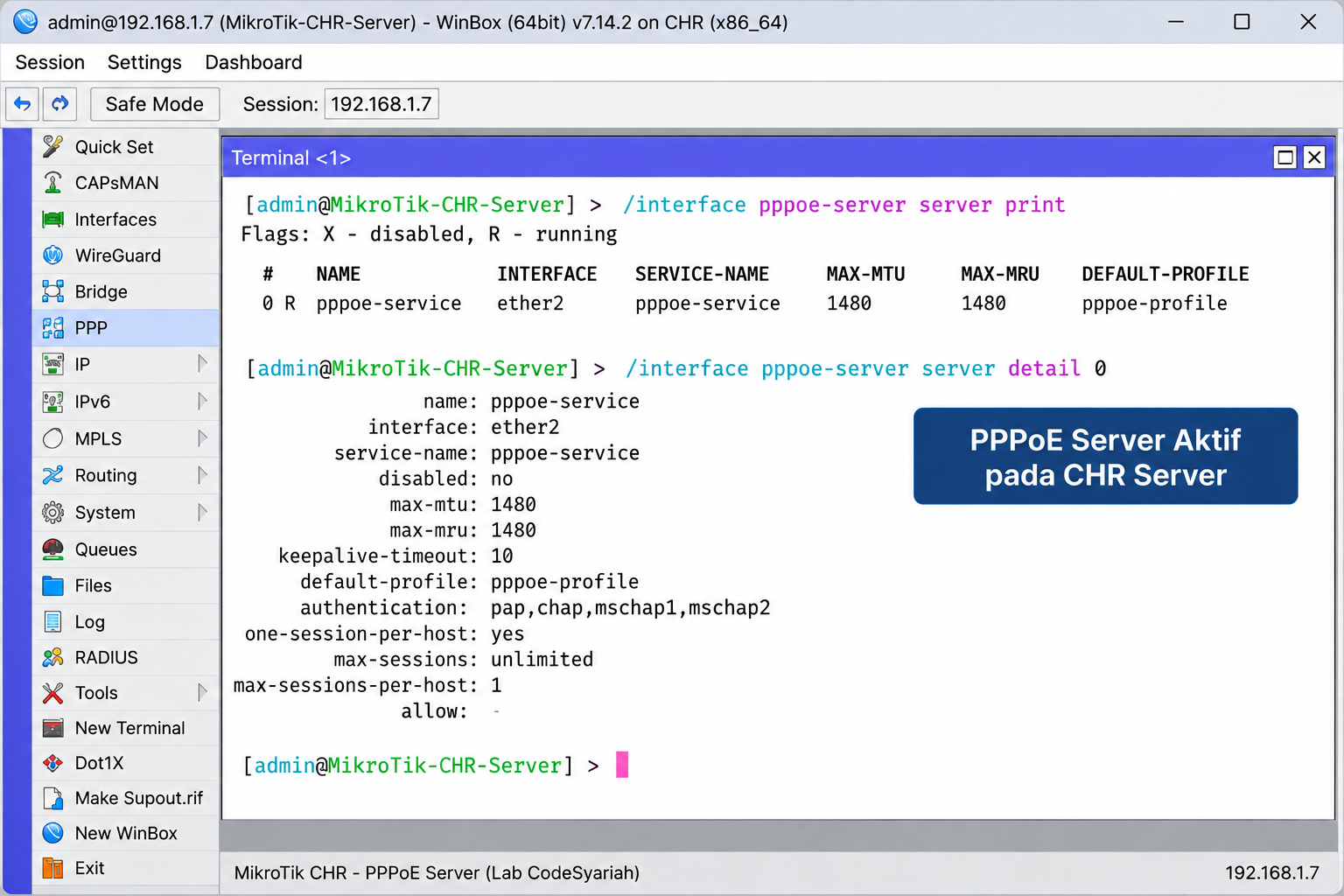1344x896 pixels.
Task: Open the Dashboard menu
Action: pos(254,62)
